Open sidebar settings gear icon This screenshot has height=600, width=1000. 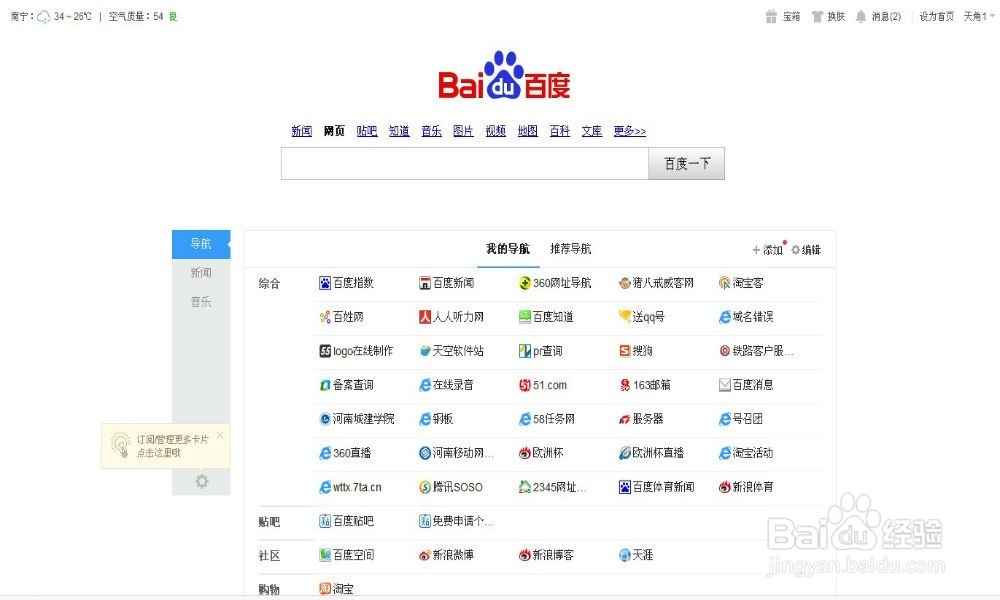[202, 481]
